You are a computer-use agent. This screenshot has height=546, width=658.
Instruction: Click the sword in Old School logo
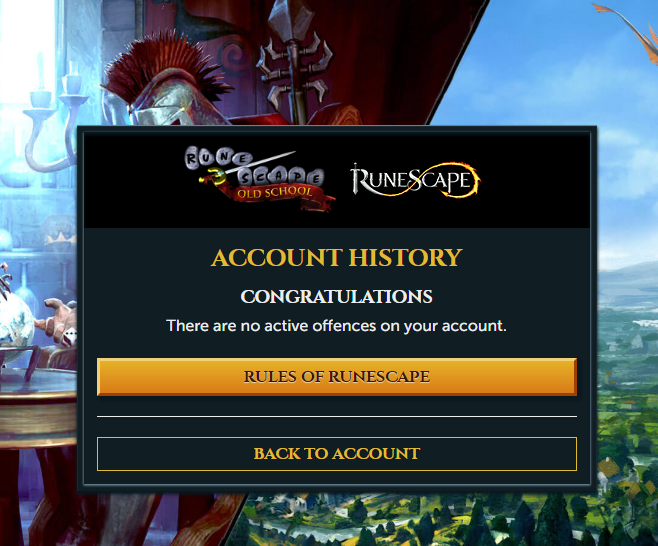tap(248, 167)
